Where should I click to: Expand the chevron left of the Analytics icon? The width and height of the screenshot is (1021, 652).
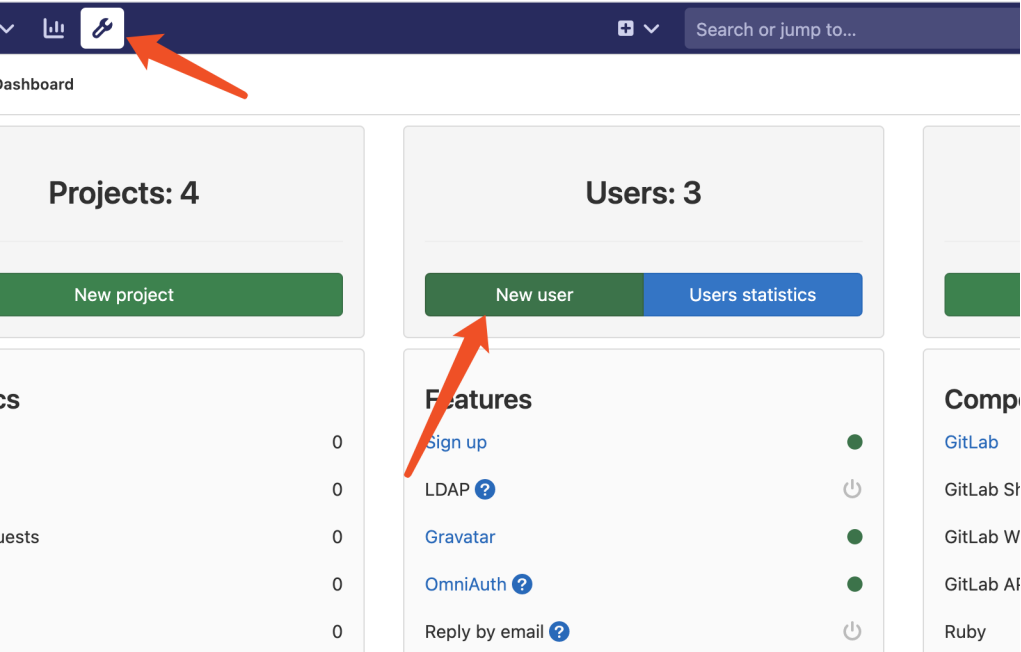pyautogui.click(x=8, y=29)
